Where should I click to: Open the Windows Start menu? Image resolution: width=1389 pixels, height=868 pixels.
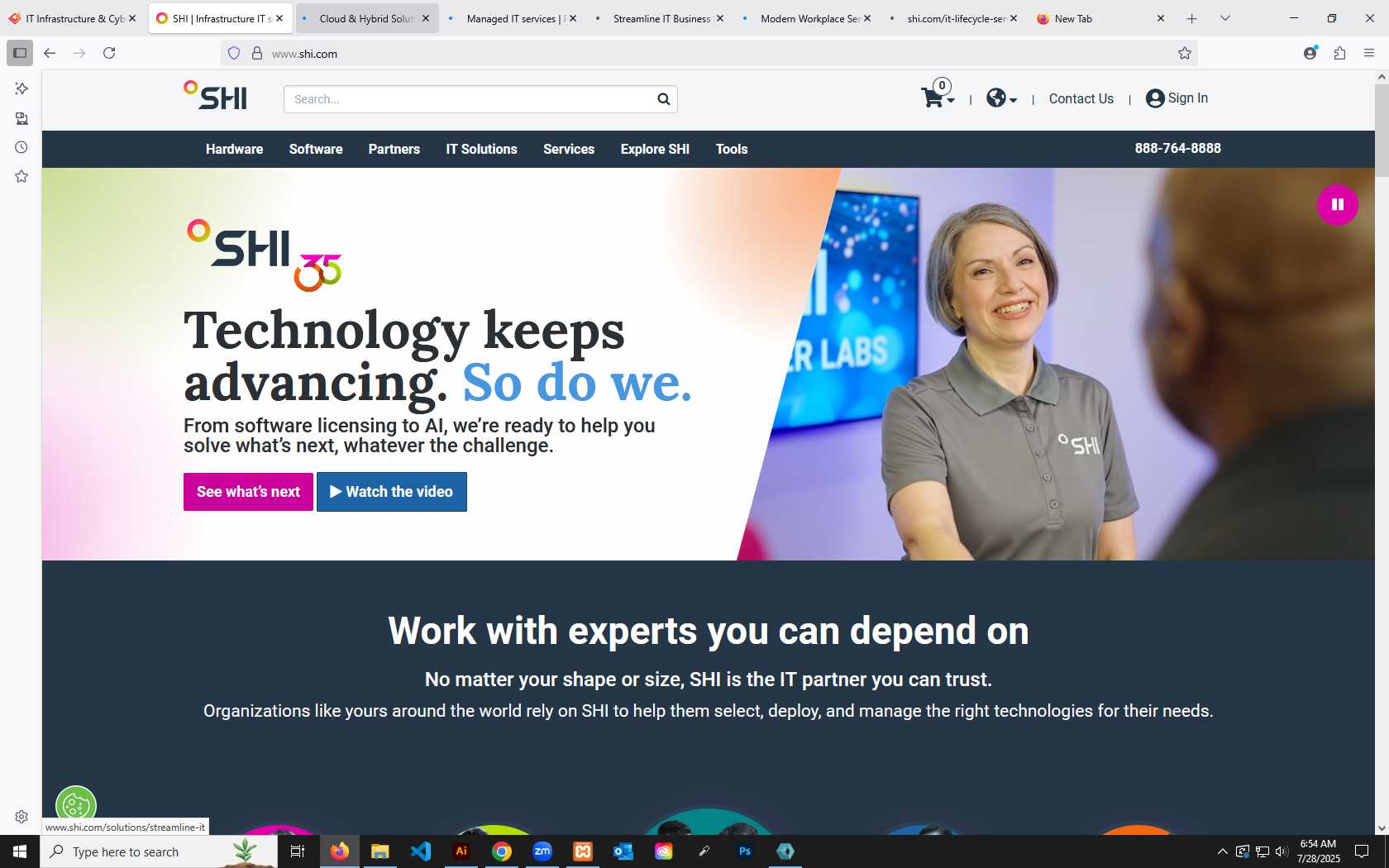20,851
